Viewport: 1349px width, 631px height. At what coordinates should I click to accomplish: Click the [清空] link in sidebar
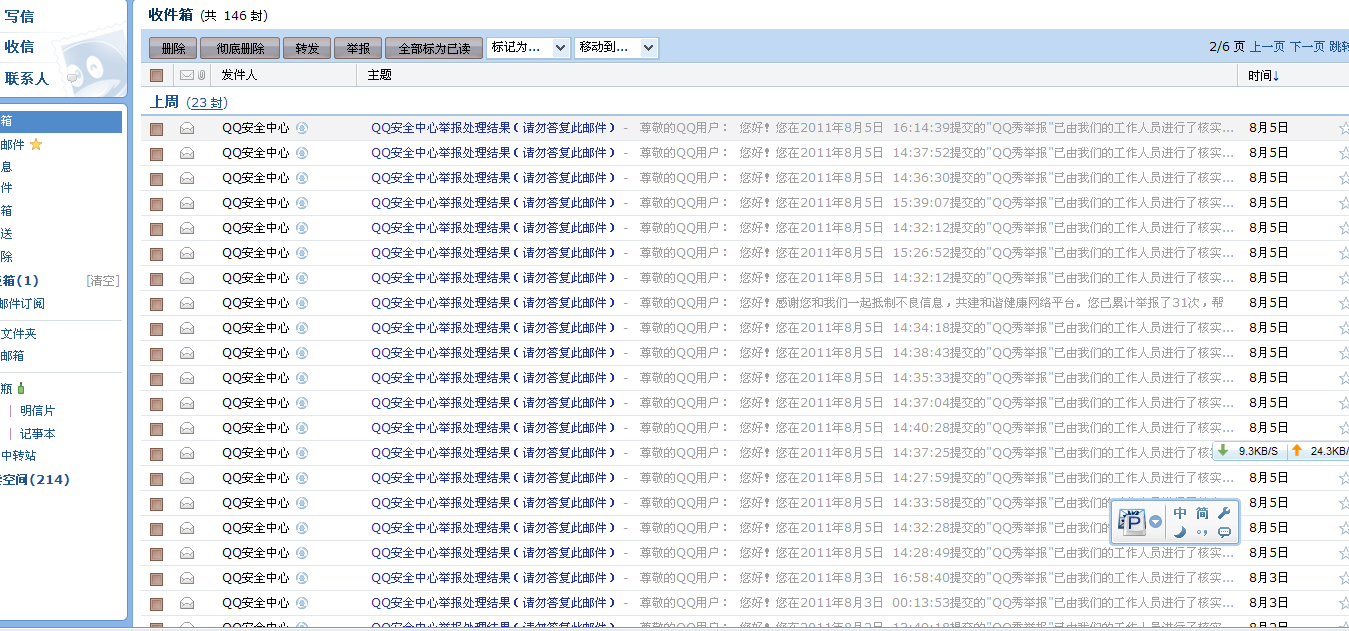(x=103, y=280)
